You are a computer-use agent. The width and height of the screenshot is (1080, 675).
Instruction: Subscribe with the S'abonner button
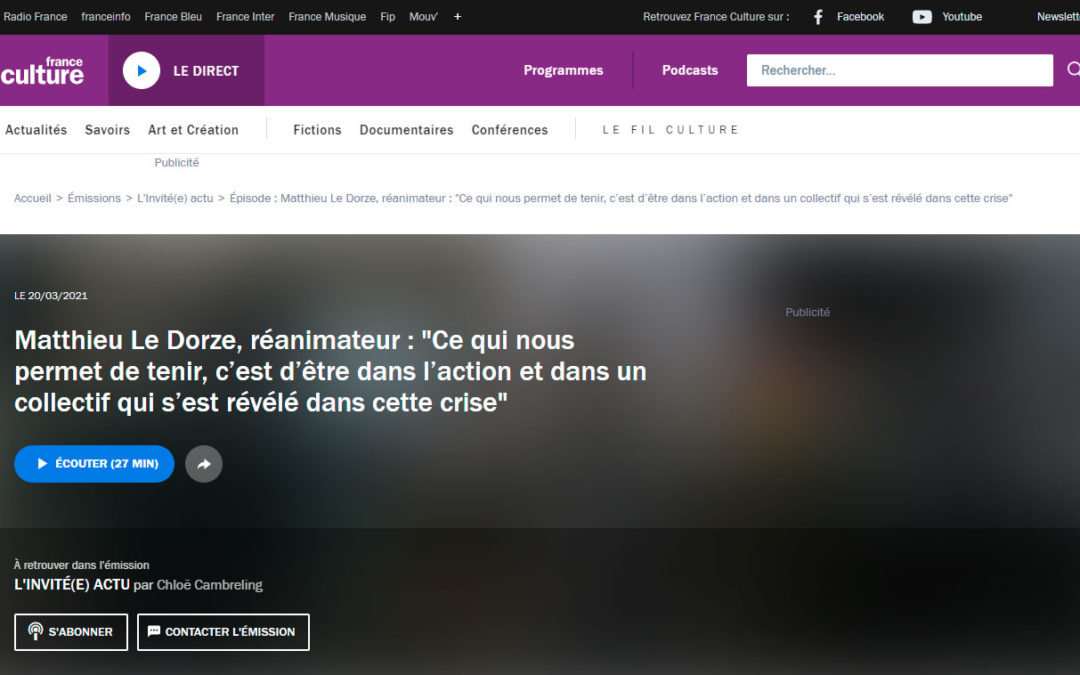pos(71,632)
